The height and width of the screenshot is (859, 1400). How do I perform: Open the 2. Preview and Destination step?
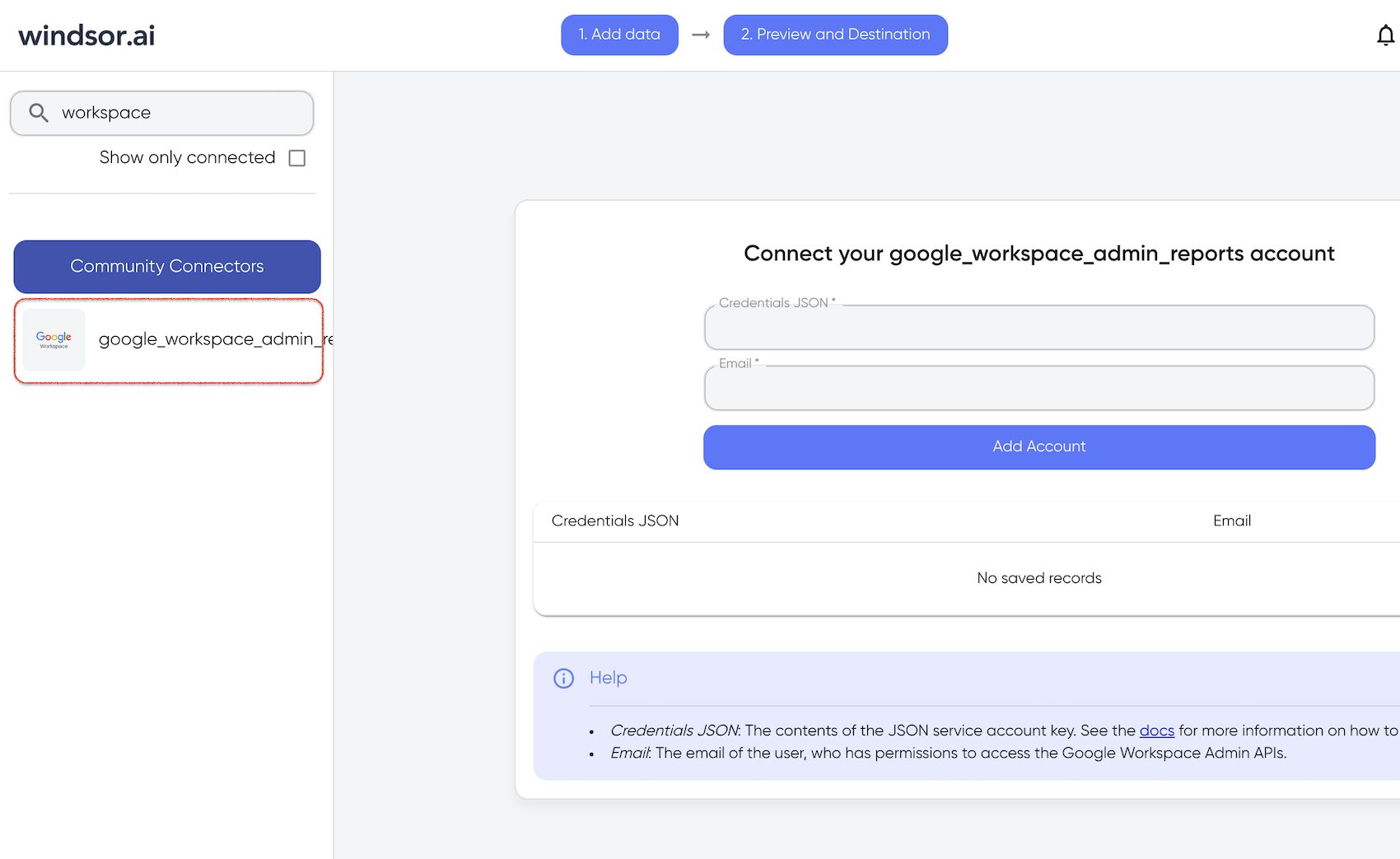click(835, 35)
